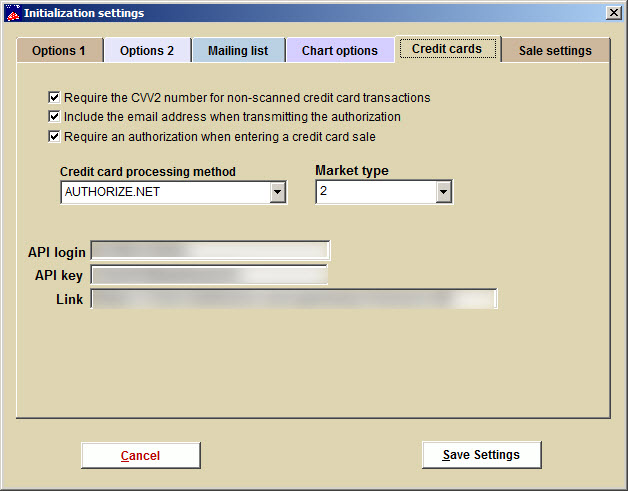628x491 pixels.
Task: Click the AUTHORIZE.NET combo box text
Action: [165, 192]
